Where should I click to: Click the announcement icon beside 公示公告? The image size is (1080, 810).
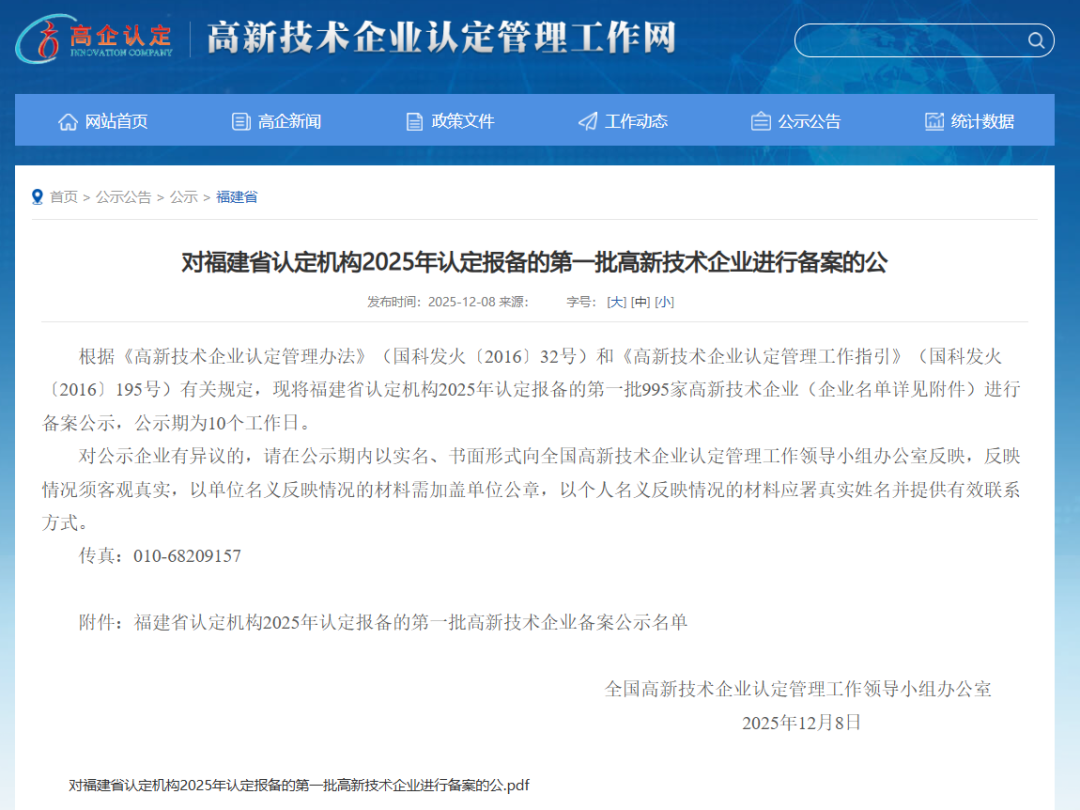tap(759, 121)
